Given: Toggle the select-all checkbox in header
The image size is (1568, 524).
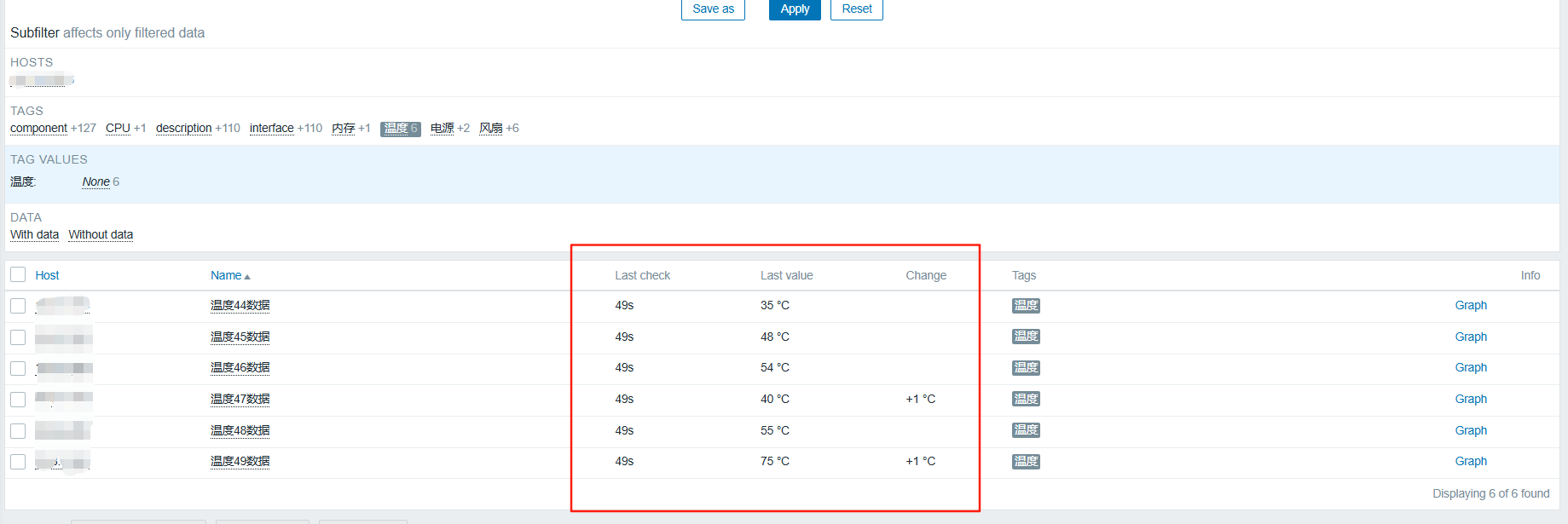Looking at the screenshot, I should point(18,274).
